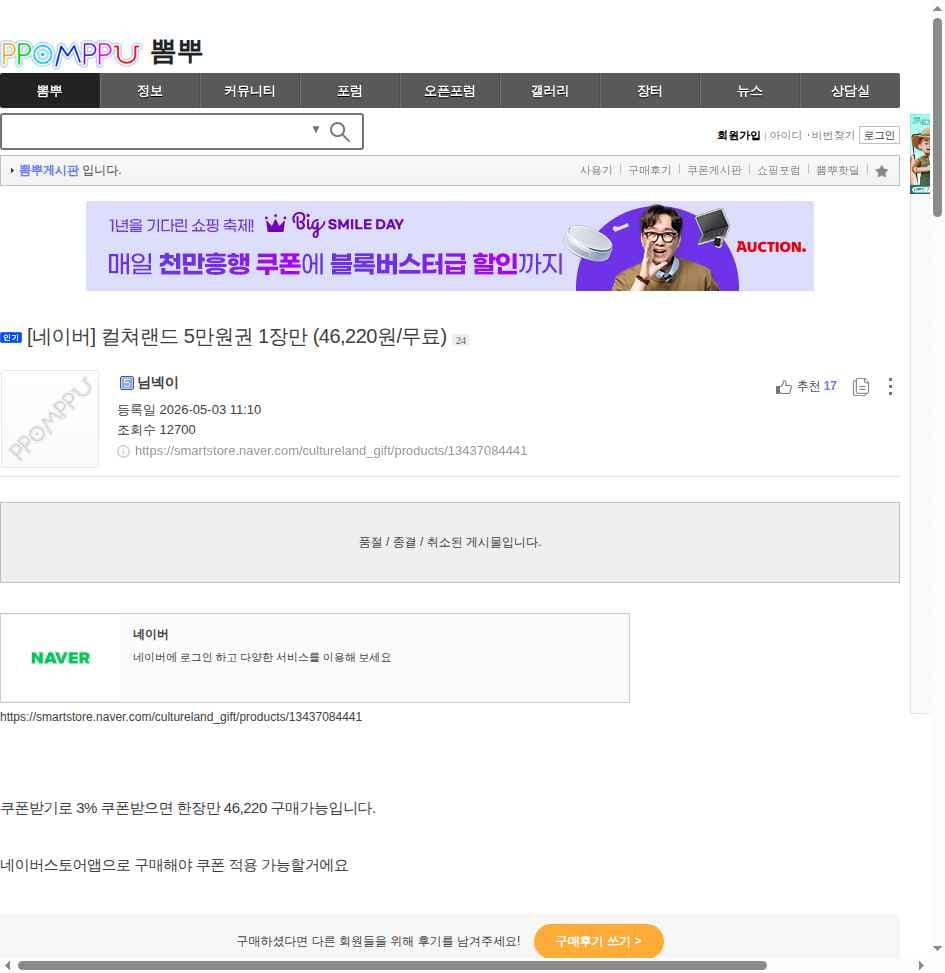Go to the 쇼핑포럼 link
This screenshot has height=973, width=945.
coord(778,170)
